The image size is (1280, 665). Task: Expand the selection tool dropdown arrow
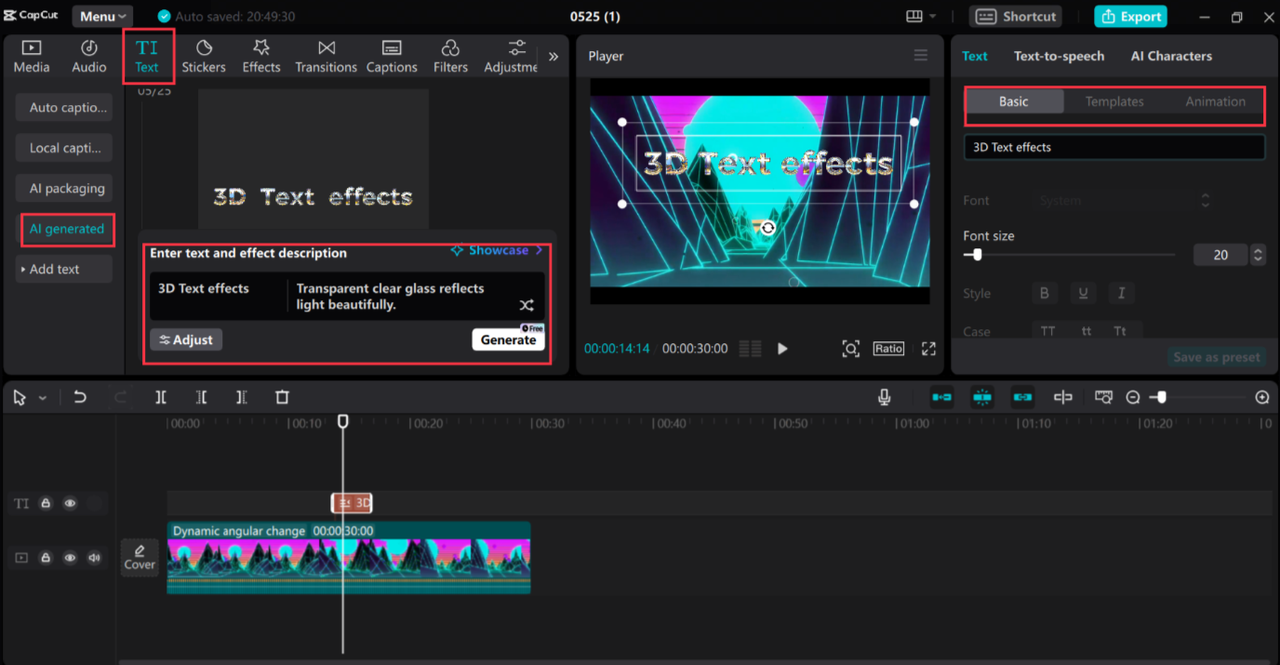point(42,398)
